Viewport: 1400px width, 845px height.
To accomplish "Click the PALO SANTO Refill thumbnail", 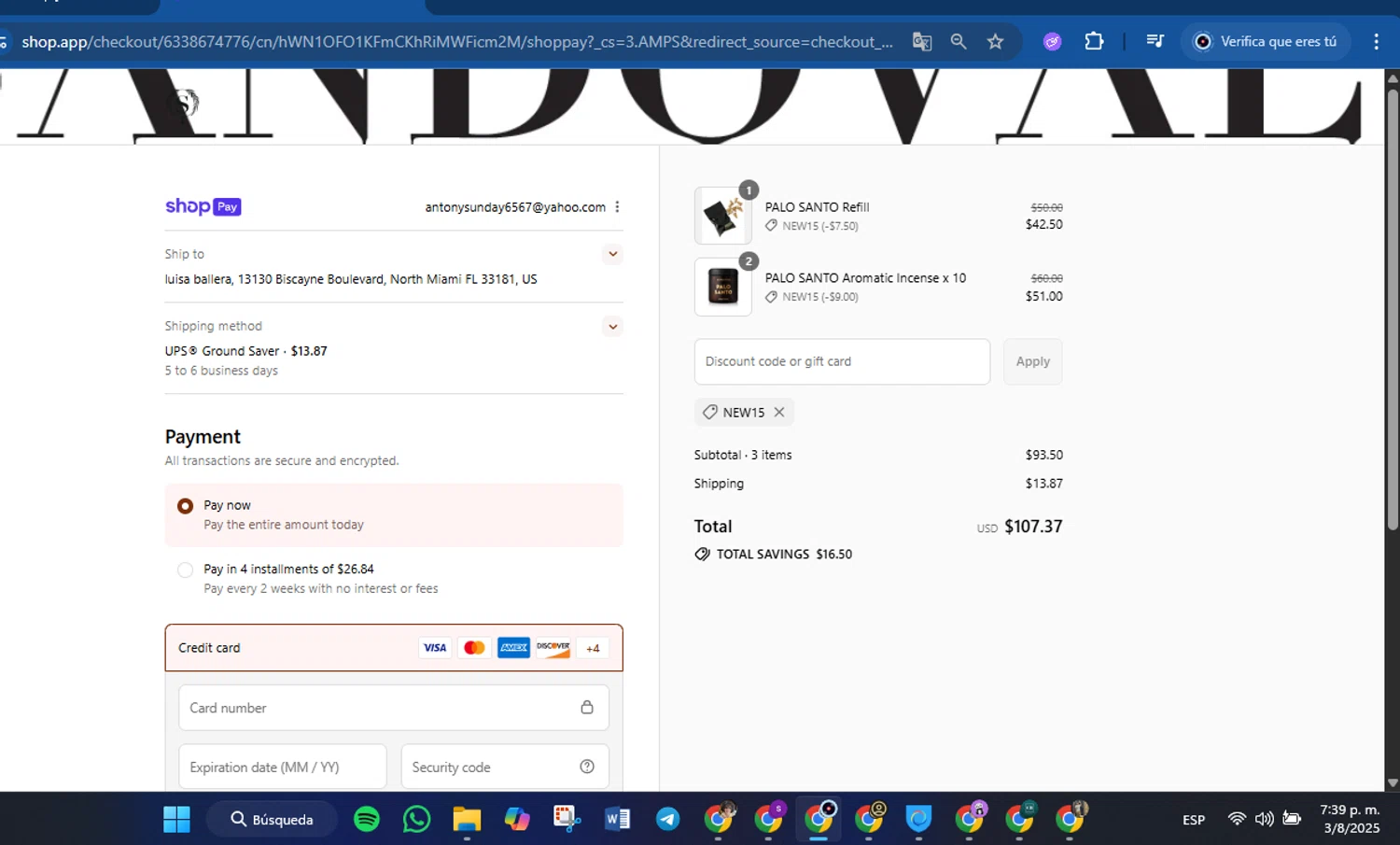I will click(x=722, y=216).
